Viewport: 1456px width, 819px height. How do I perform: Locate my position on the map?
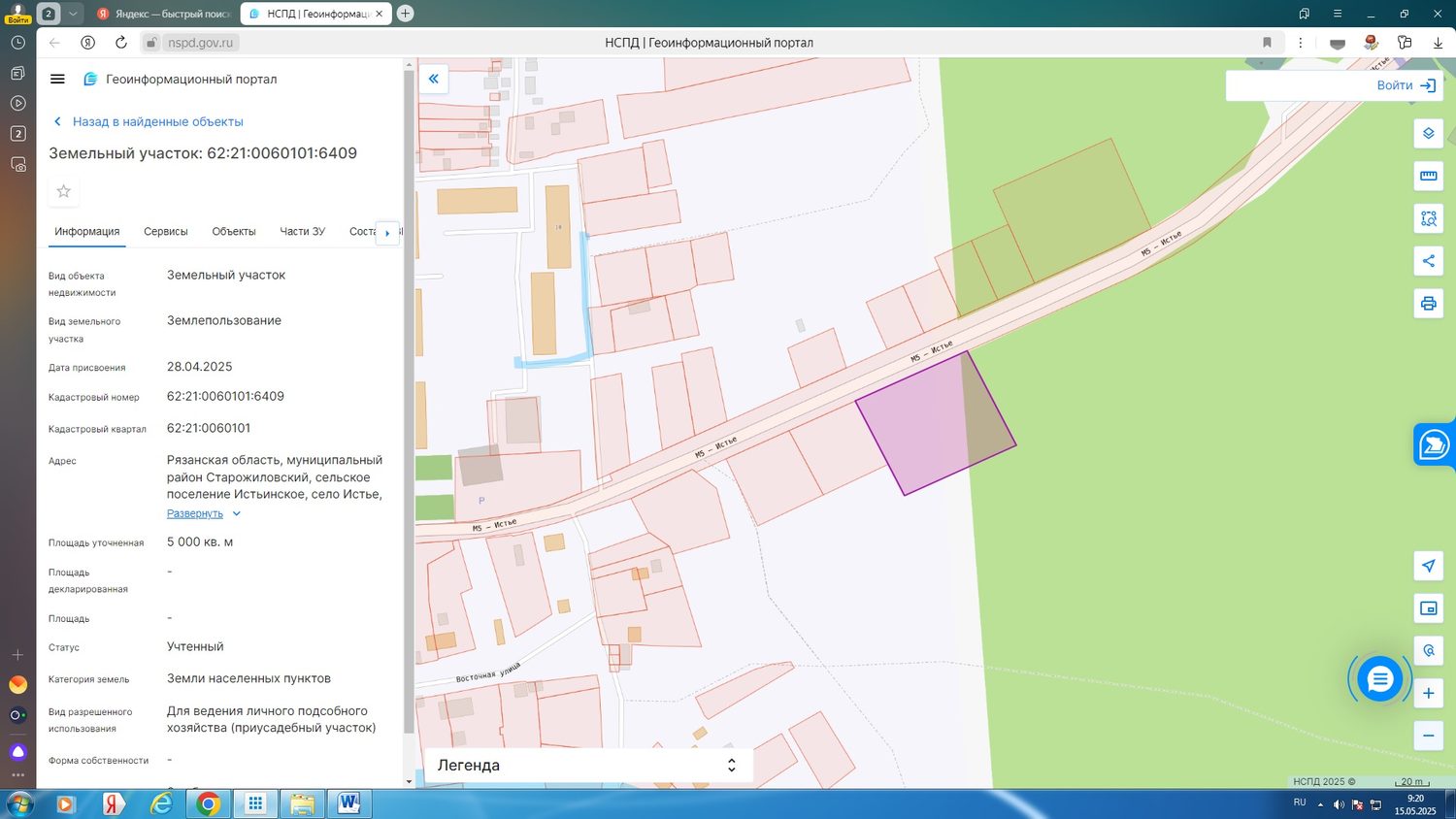(1428, 566)
